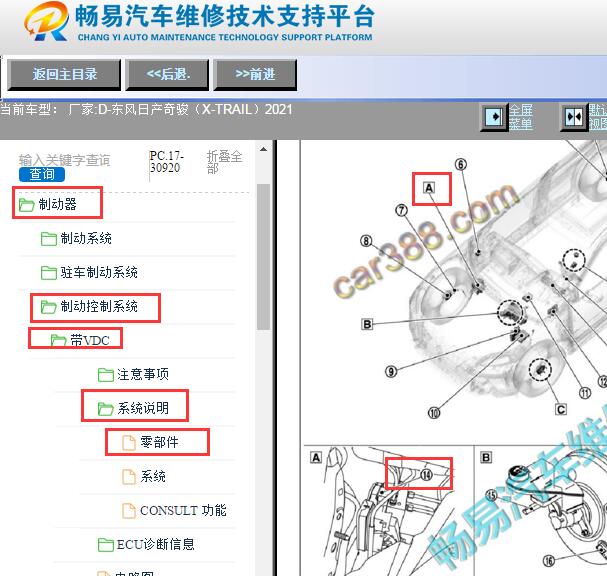Expand the 制动系统 folder icon
The image size is (607, 576).
(49, 238)
